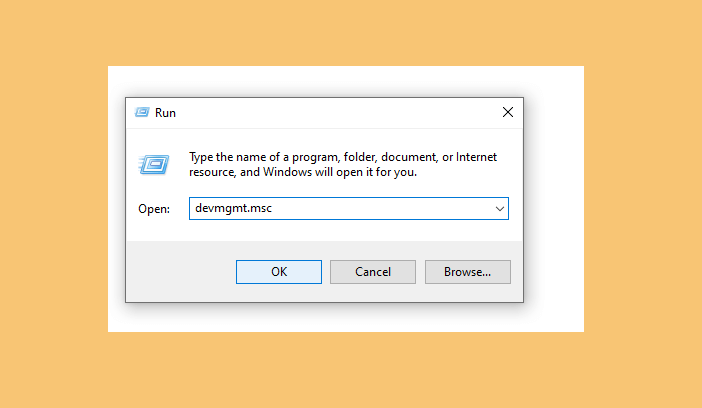Click white dialog body below Run icon

tap(154, 188)
